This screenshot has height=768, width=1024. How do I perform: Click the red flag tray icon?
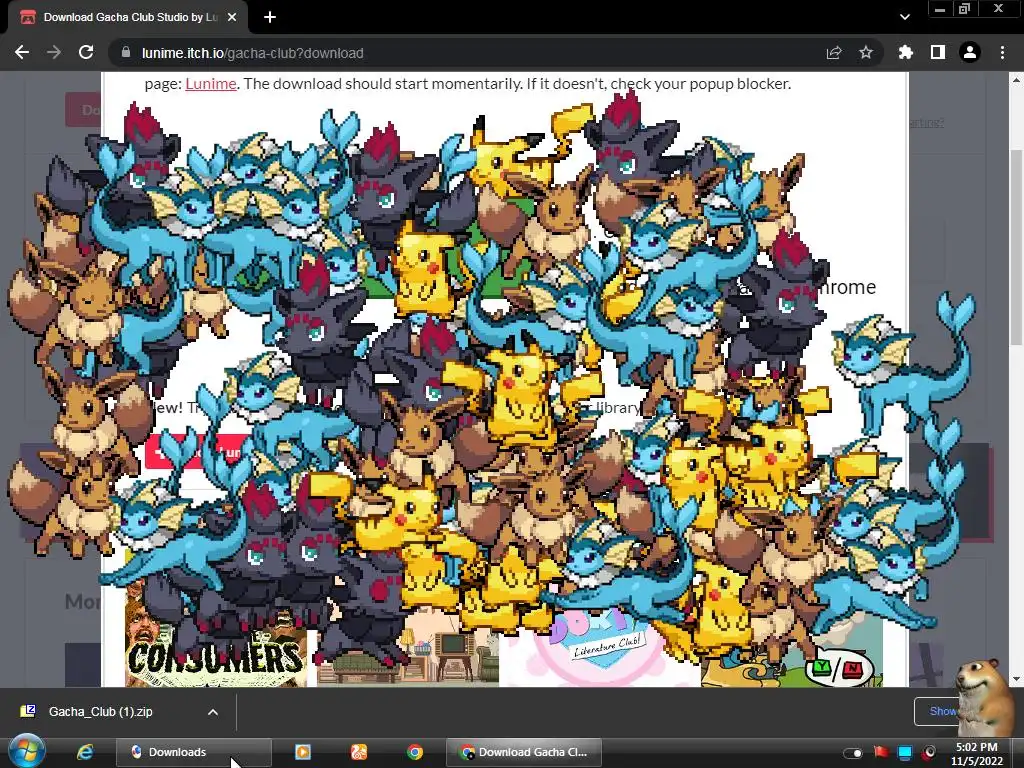[881, 753]
